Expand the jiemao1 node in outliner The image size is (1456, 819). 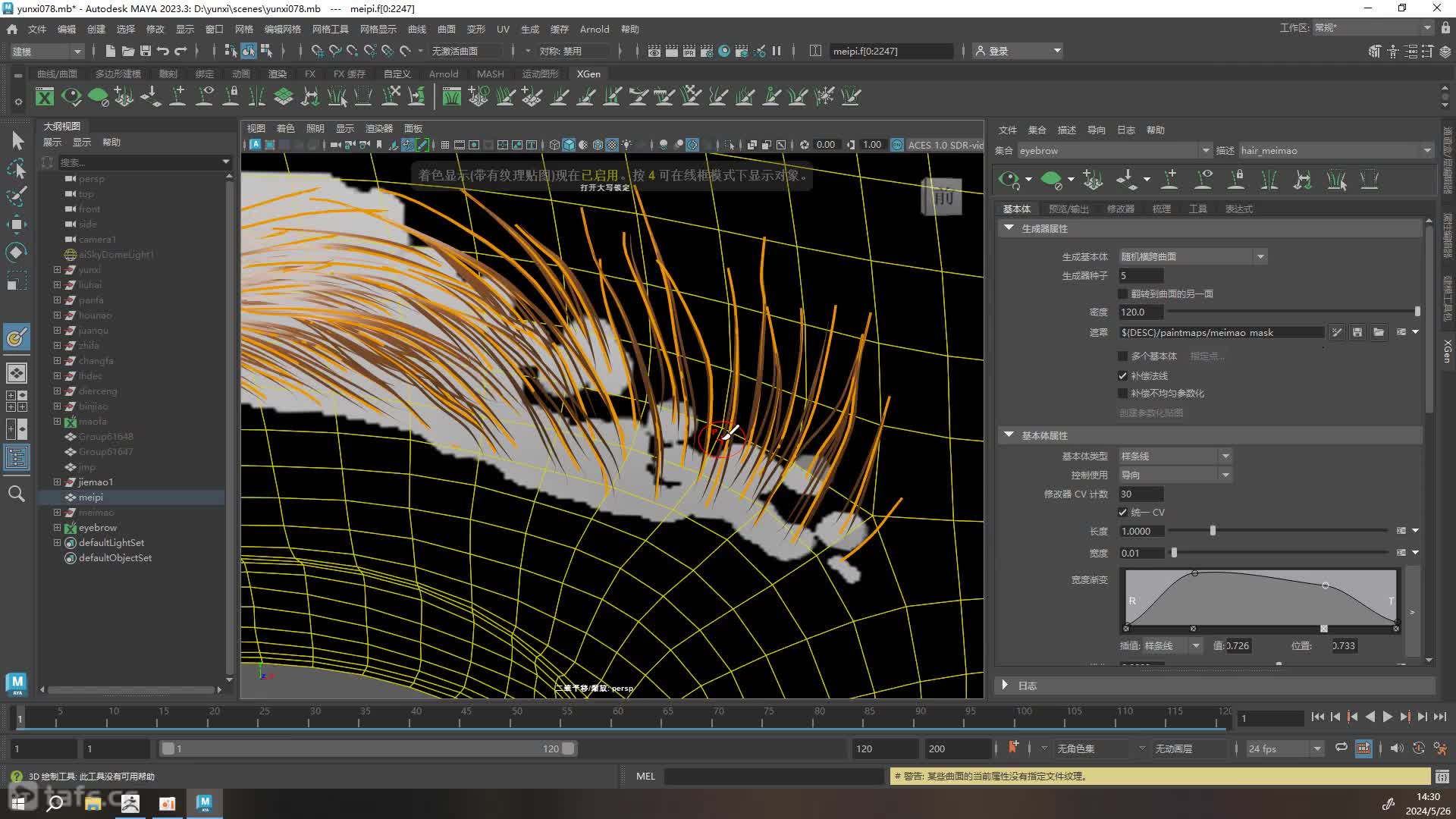[57, 482]
